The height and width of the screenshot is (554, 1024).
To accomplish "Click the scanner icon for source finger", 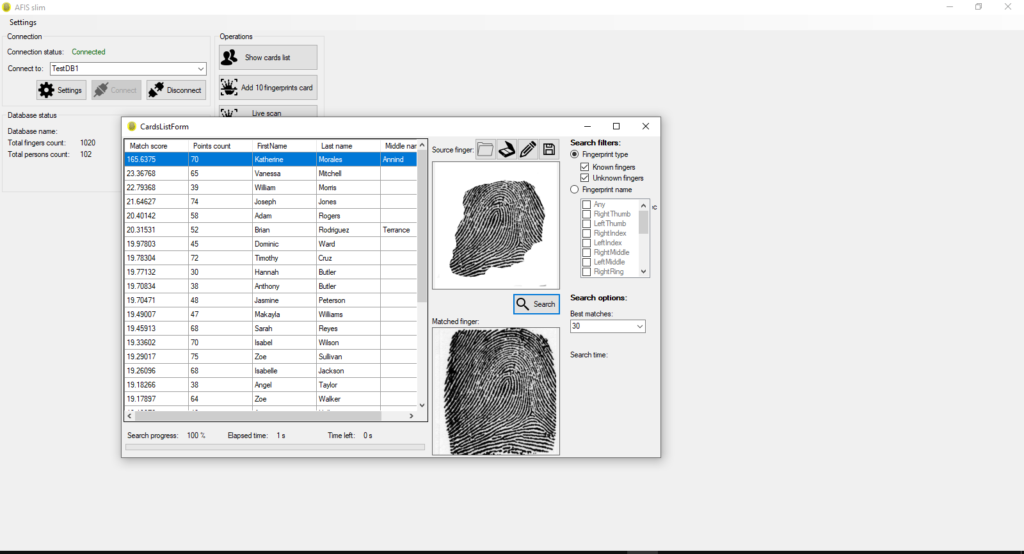I will click(x=506, y=149).
